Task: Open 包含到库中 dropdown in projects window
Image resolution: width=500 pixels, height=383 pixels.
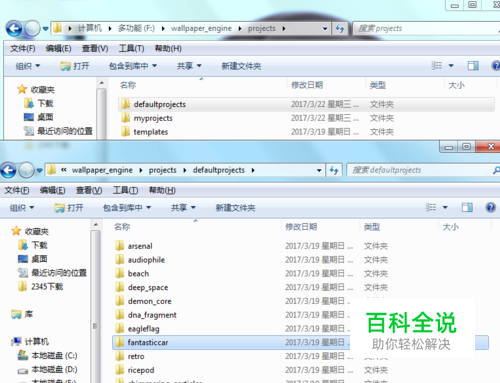Action: tap(133, 66)
